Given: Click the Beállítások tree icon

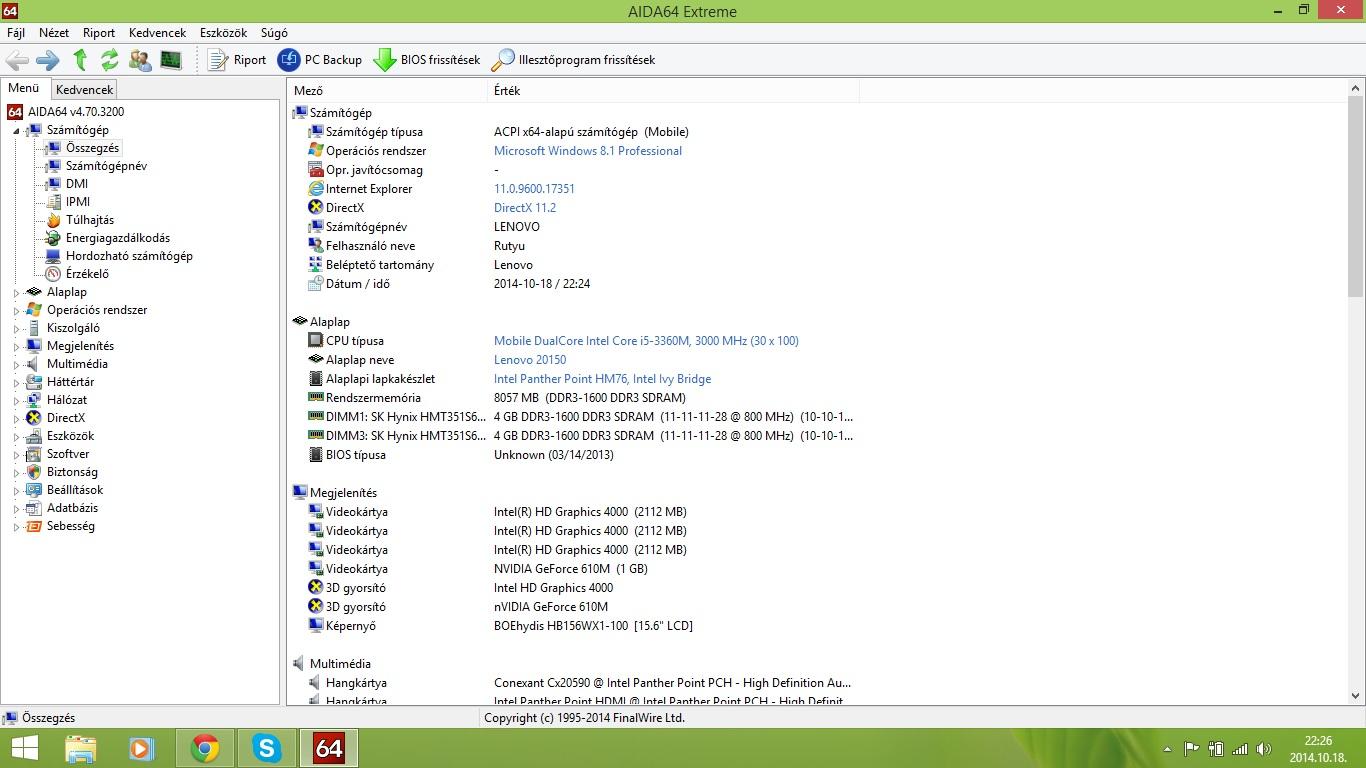Looking at the screenshot, I should pos(34,490).
